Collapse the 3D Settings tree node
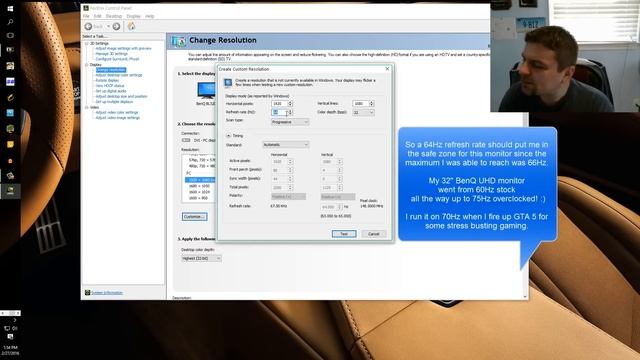Image resolution: width=640 pixels, height=360 pixels. [x=87, y=43]
